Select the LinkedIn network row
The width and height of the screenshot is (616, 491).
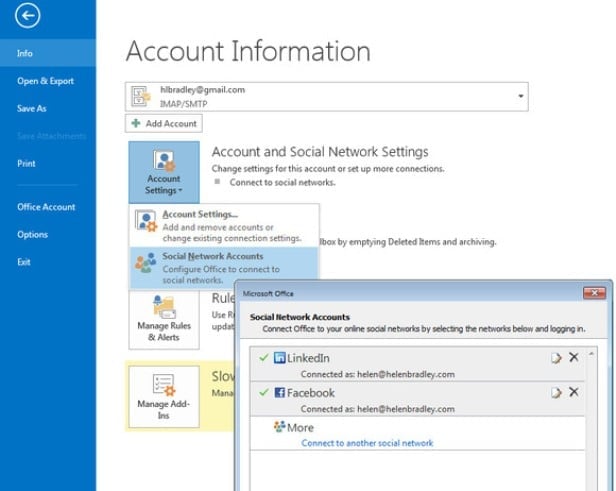[417, 364]
